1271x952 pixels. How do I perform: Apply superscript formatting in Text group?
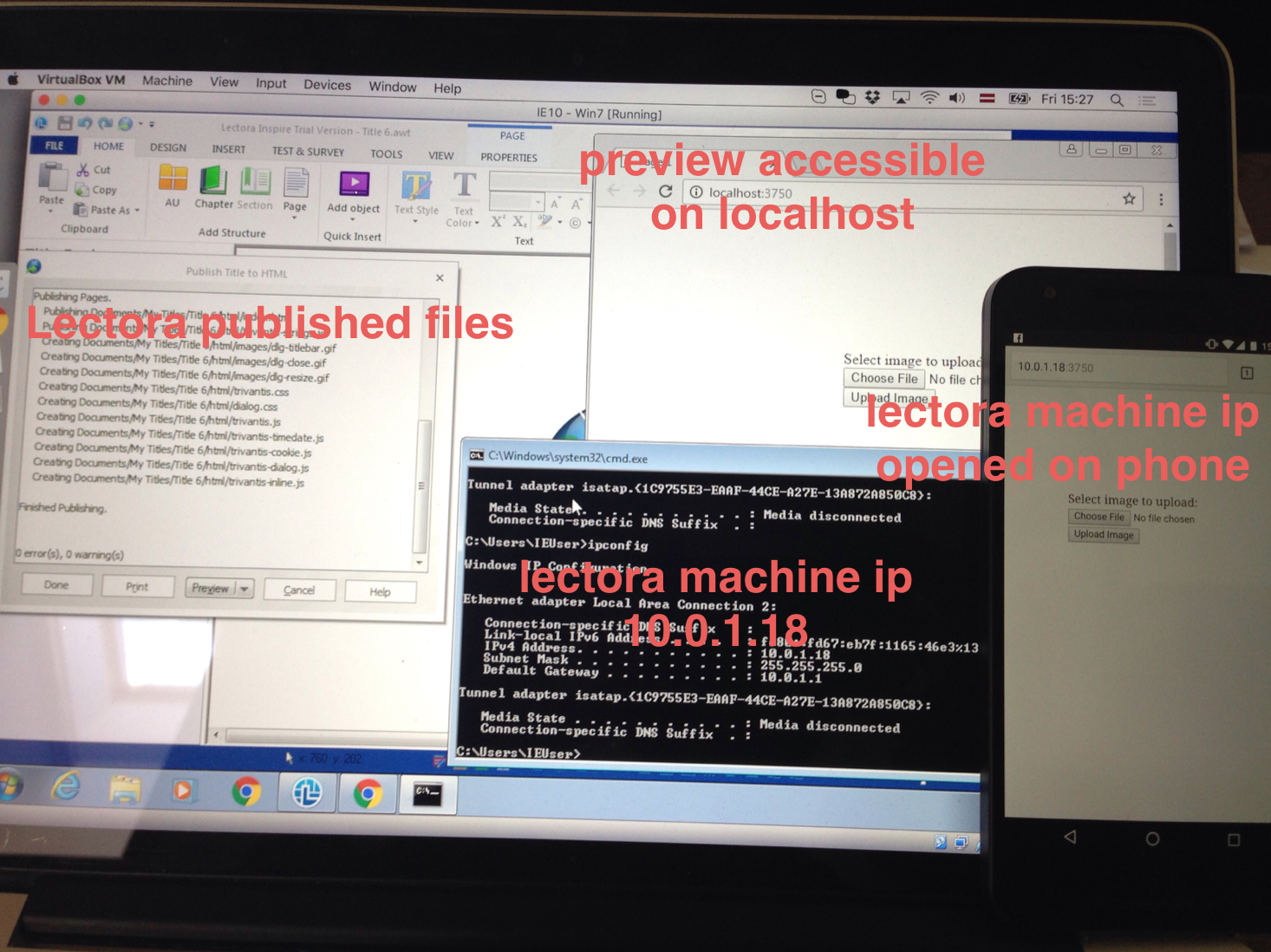[498, 221]
